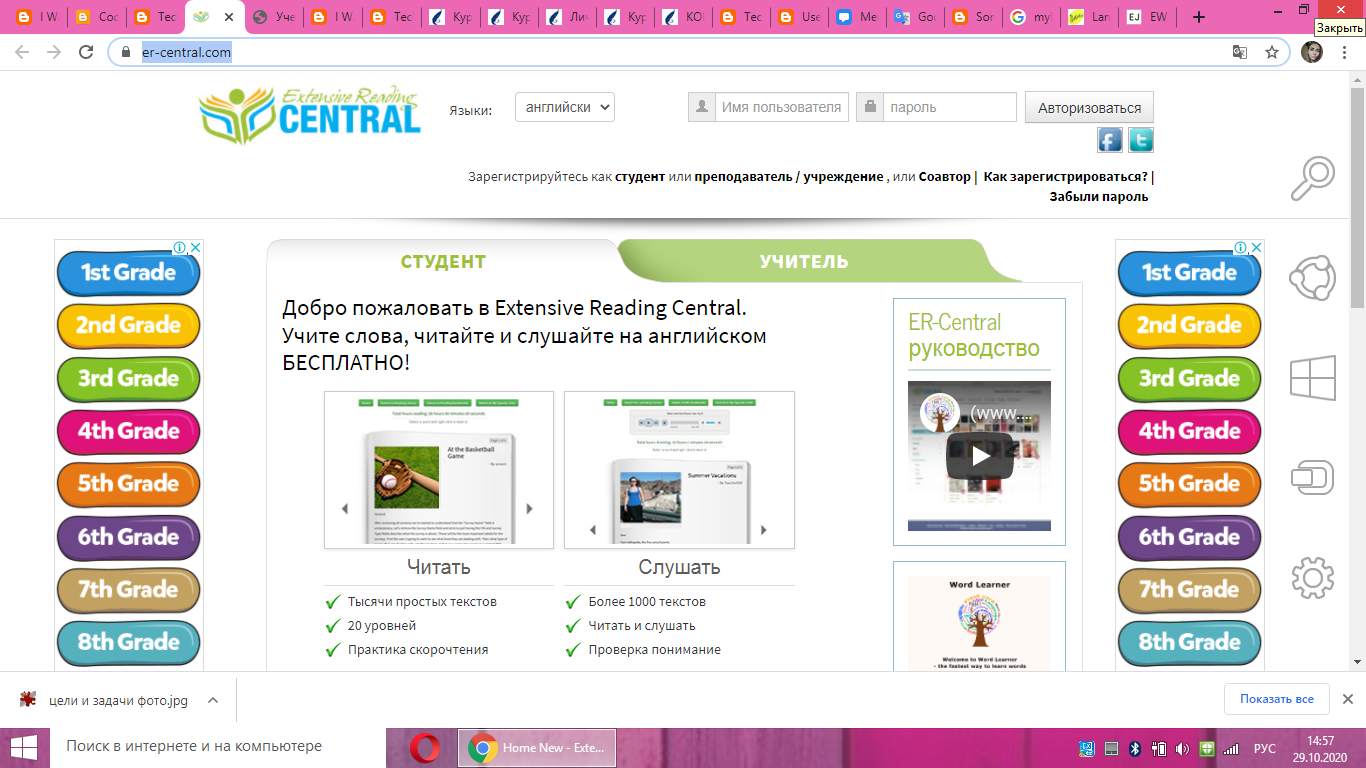
Task: Switch to the 'KOI' browser tab
Action: pyautogui.click(x=683, y=17)
